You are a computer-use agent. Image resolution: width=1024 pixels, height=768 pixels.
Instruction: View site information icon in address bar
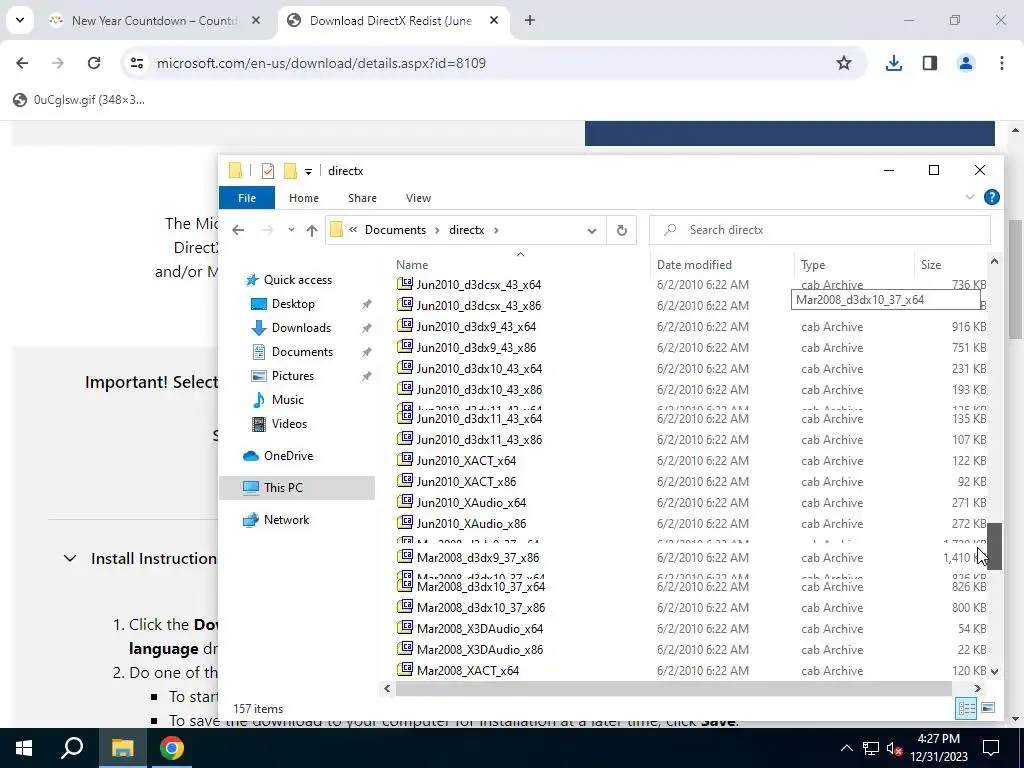137,63
